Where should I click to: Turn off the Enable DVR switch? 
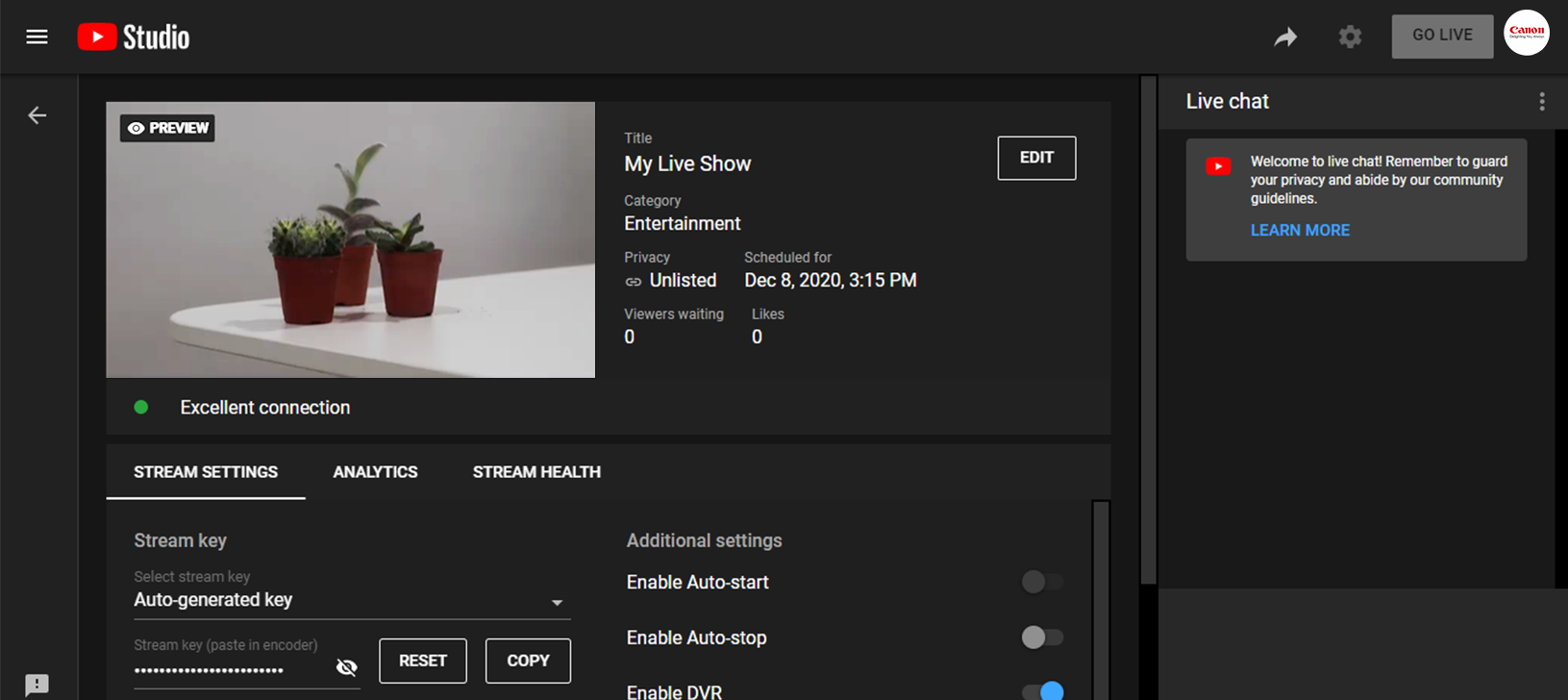pyautogui.click(x=1043, y=690)
